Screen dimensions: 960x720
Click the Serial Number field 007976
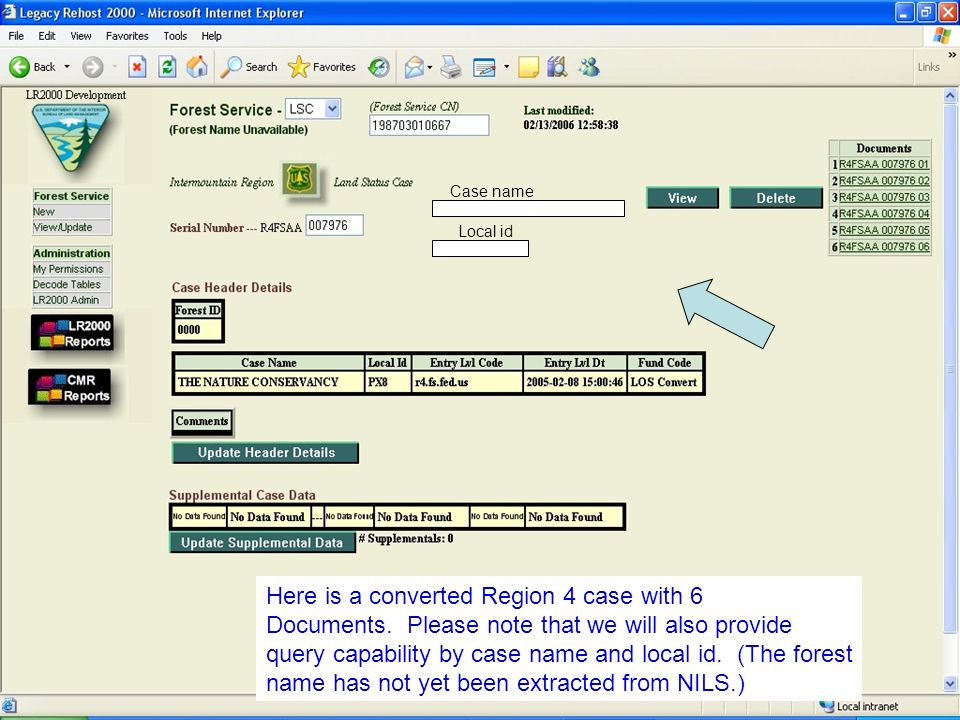click(334, 225)
